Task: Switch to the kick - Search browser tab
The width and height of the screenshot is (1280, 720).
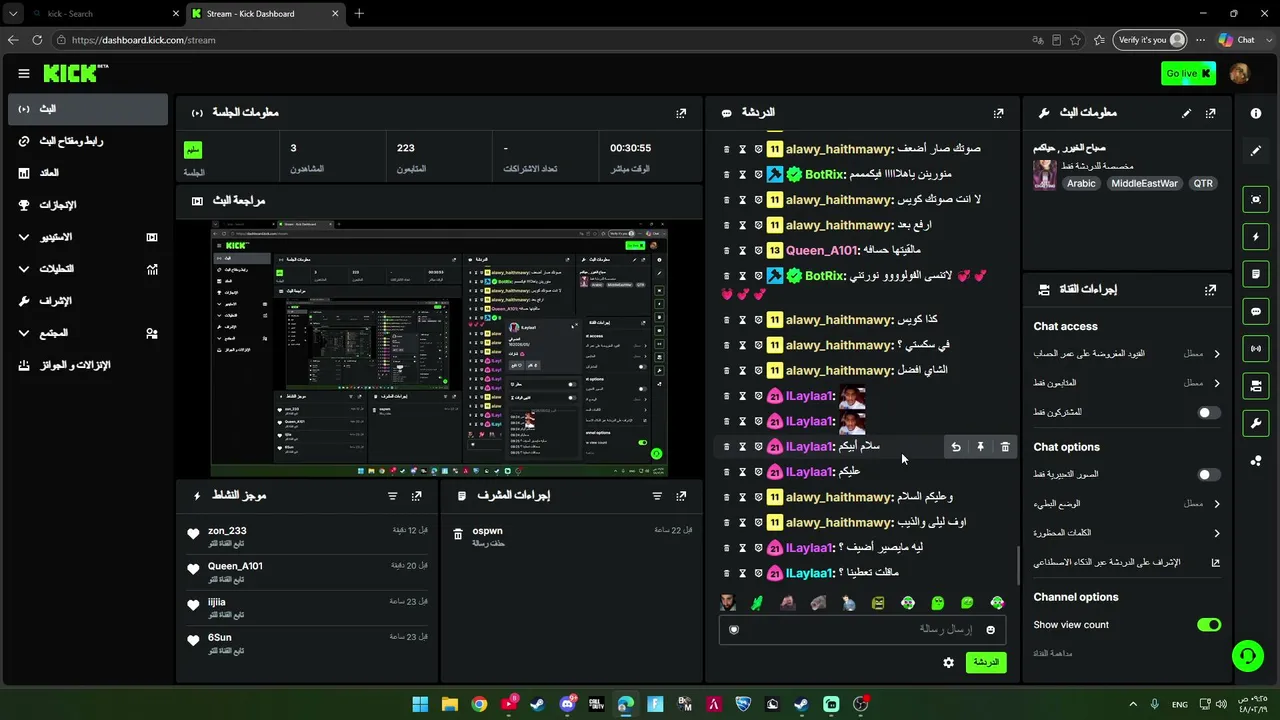Action: coord(105,14)
